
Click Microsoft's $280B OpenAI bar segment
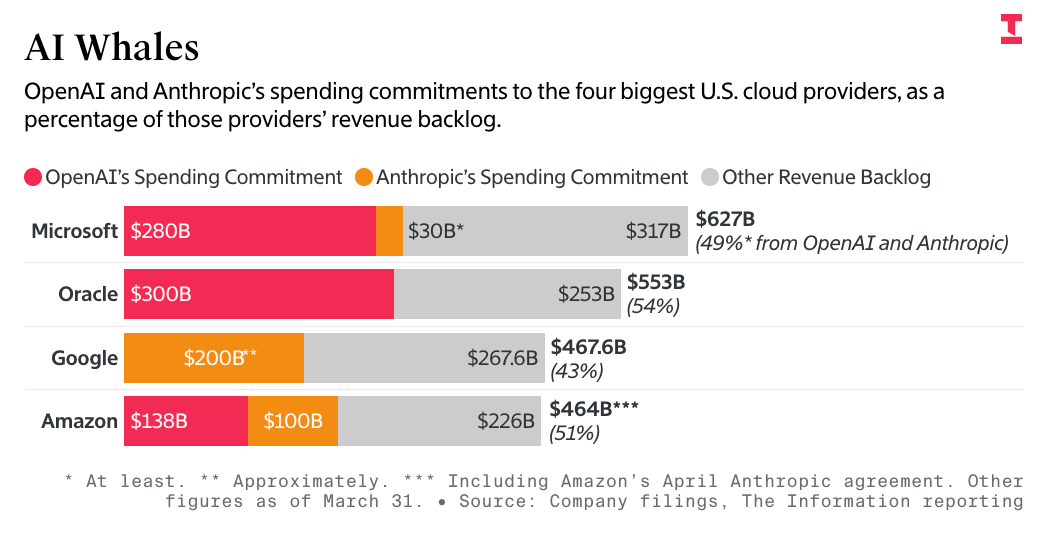pyautogui.click(x=250, y=231)
